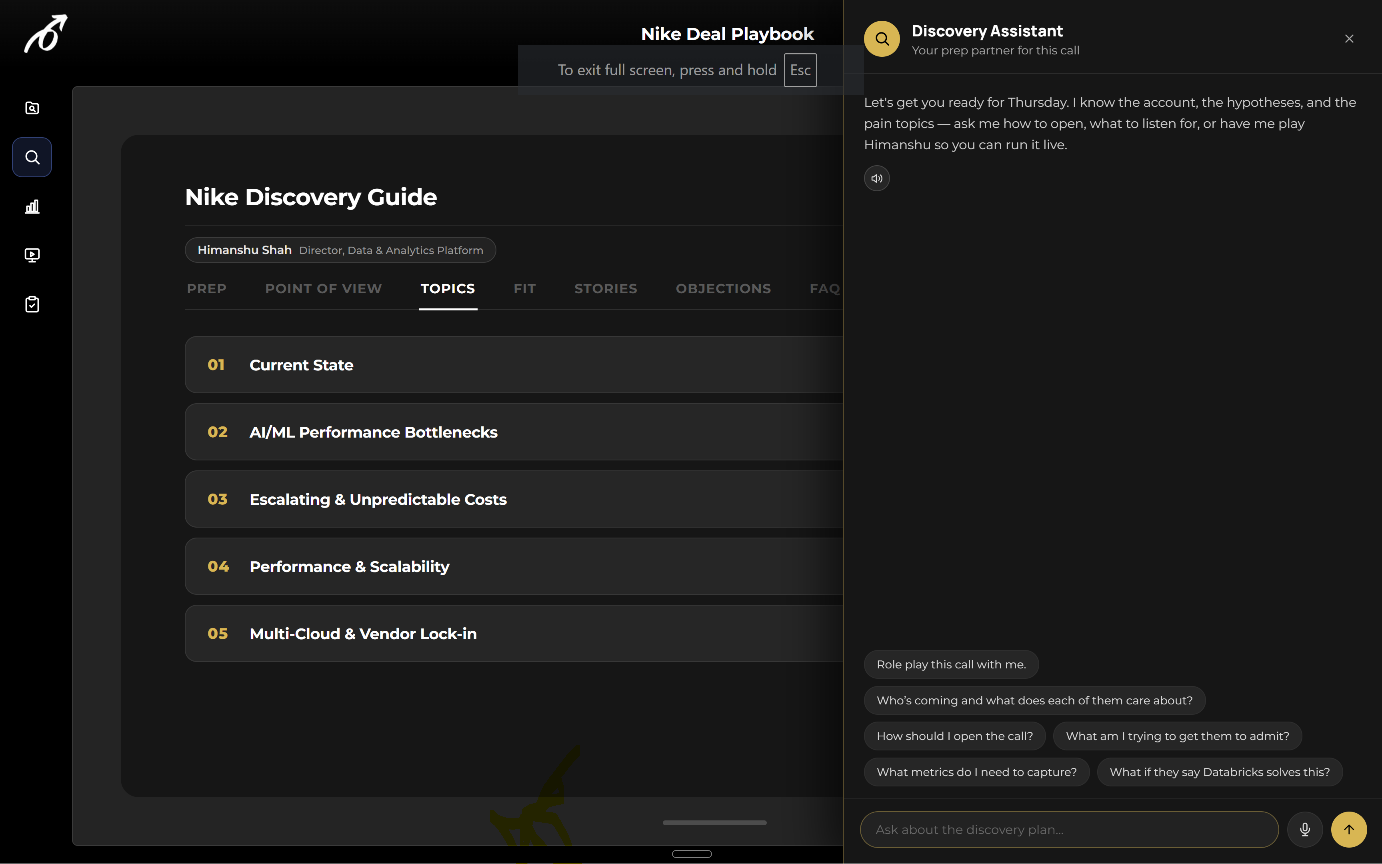Switch to the FIT tab
Screen dimensions: 1382x864
tap(525, 288)
